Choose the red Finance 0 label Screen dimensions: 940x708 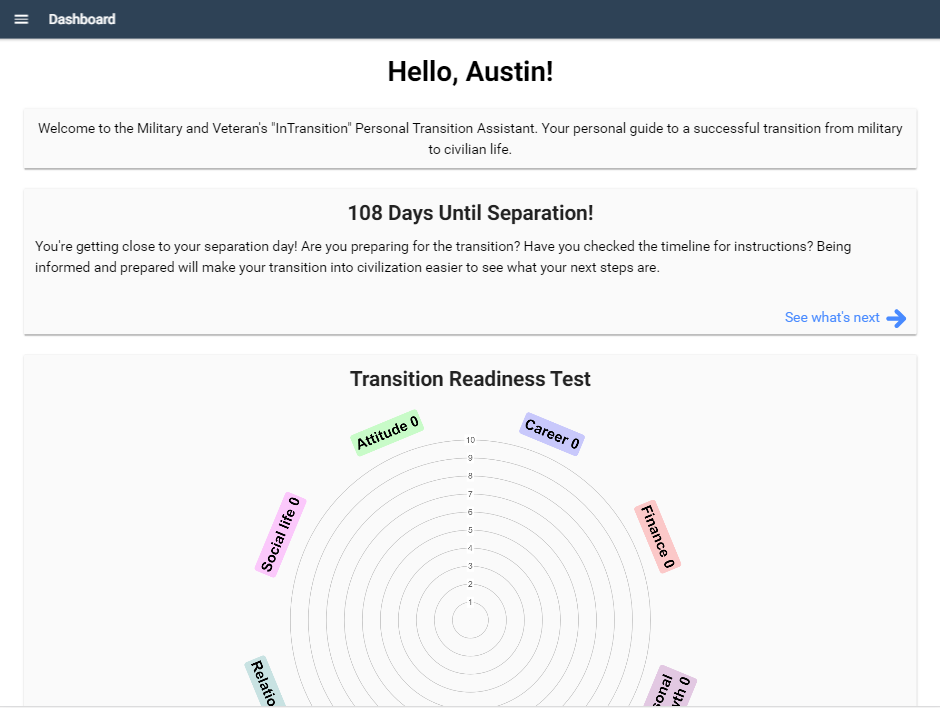(658, 536)
